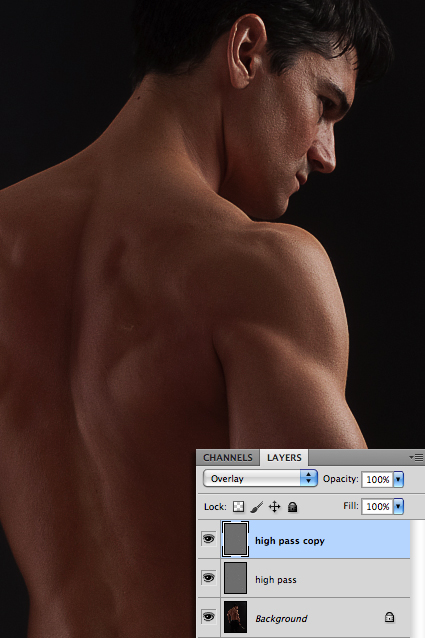The image size is (425, 638).
Task: Hide the high pass copy layer
Action: tap(209, 539)
